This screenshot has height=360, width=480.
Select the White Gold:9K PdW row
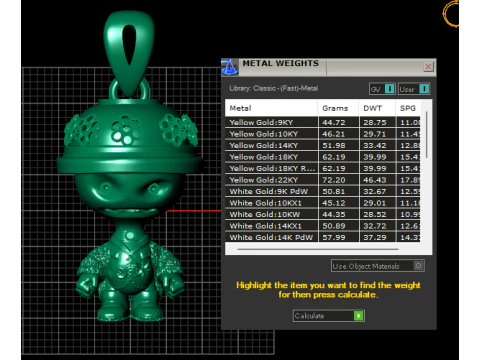[323, 191]
